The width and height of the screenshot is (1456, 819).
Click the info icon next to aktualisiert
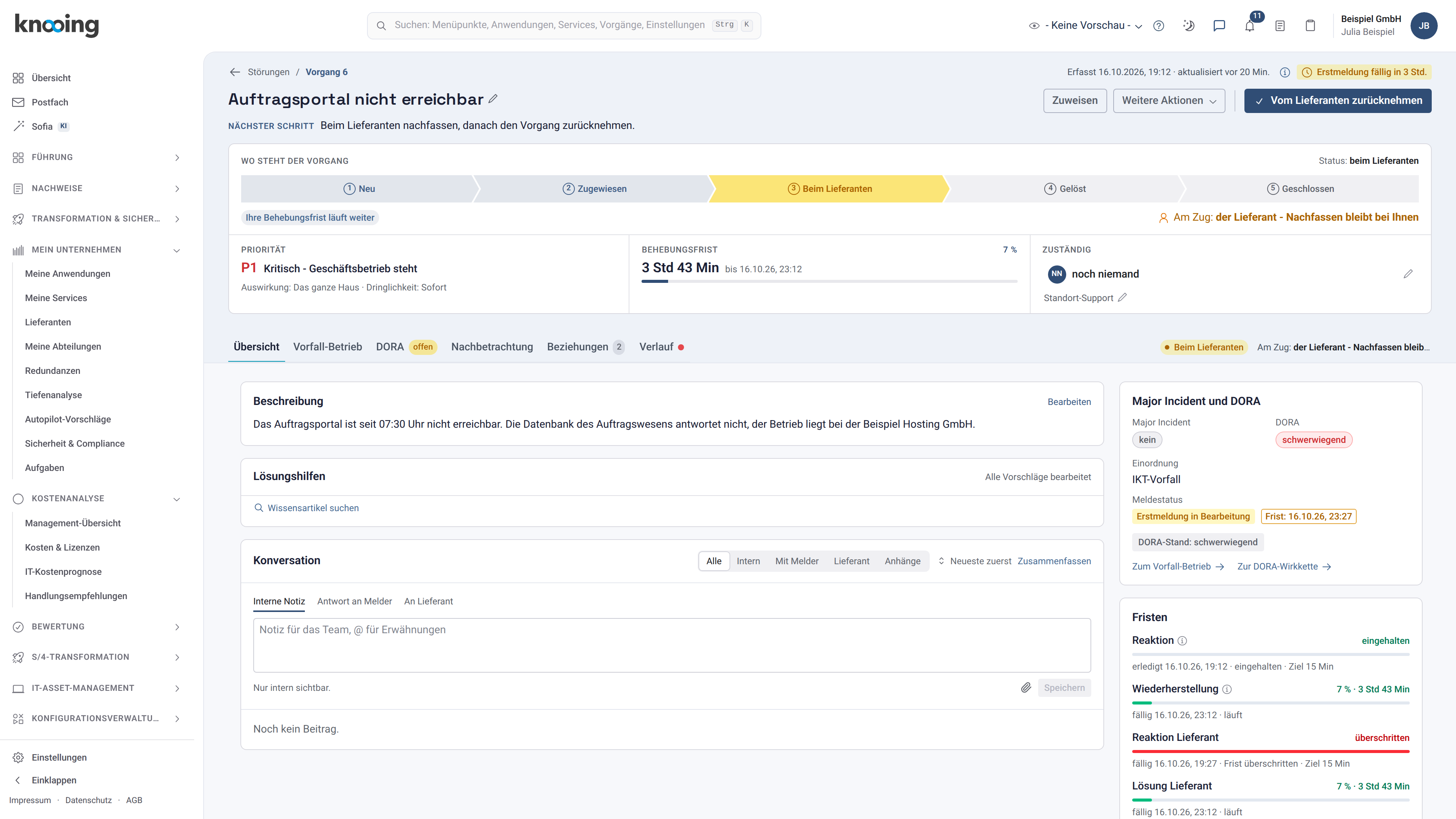1284,72
